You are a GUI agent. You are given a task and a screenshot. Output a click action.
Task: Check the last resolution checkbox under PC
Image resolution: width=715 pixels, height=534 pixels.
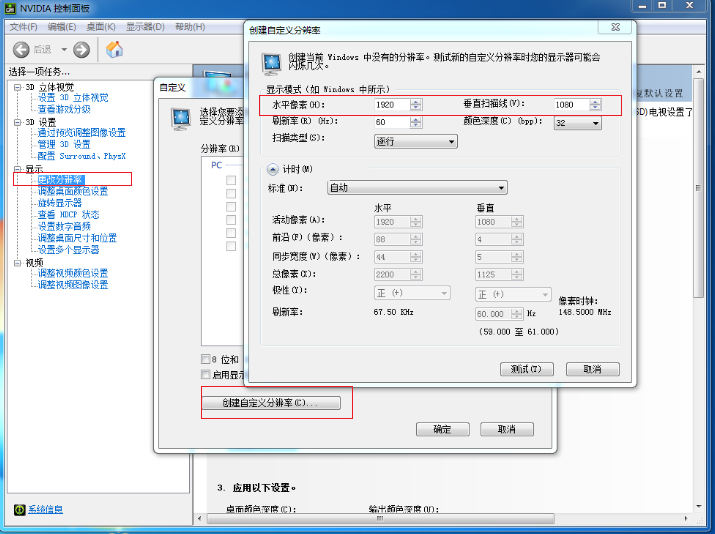click(231, 246)
